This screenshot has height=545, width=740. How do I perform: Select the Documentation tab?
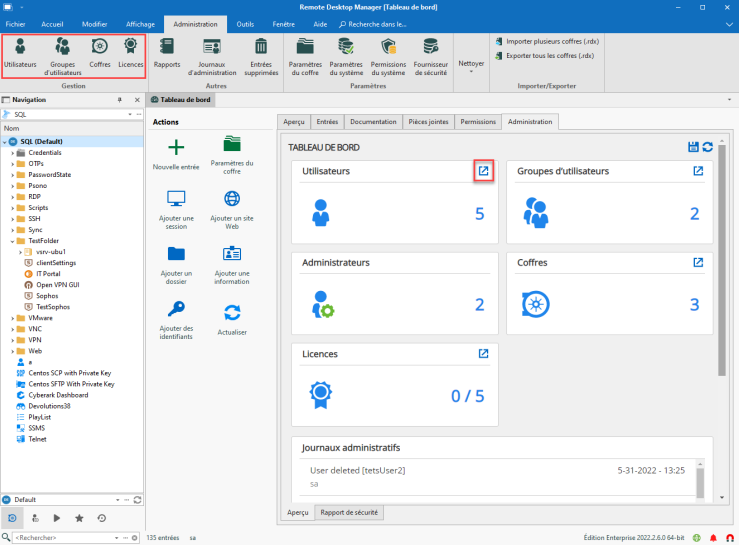point(373,122)
